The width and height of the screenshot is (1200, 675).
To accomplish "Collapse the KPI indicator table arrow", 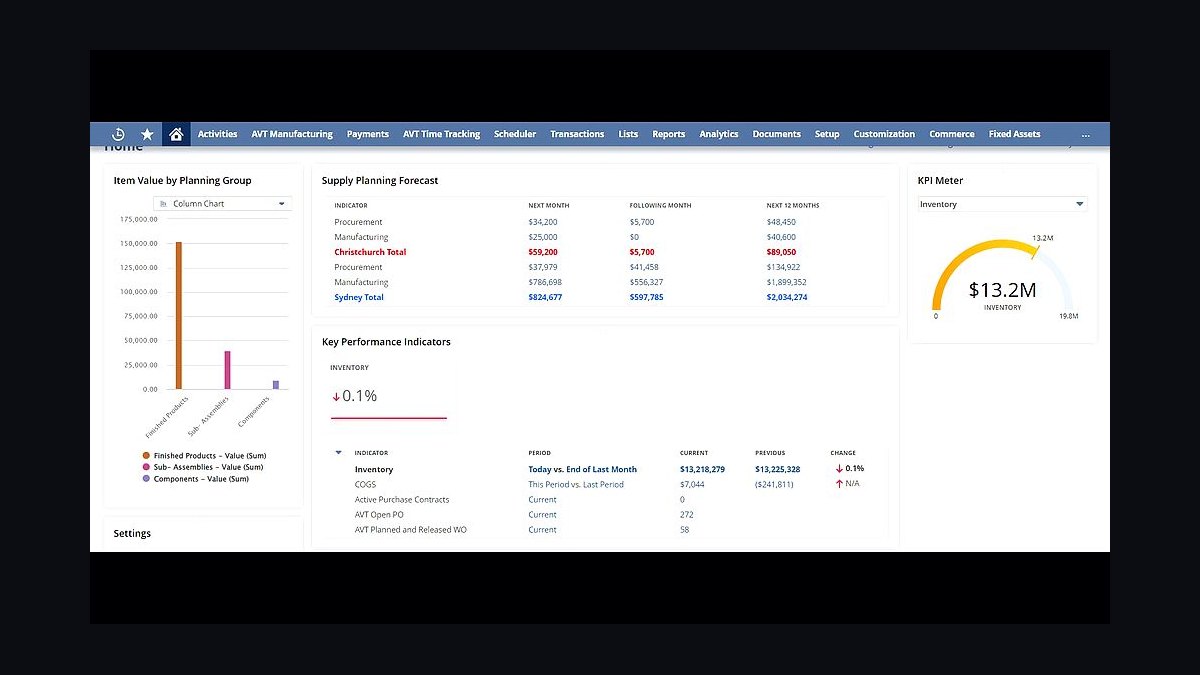I will pyautogui.click(x=338, y=453).
